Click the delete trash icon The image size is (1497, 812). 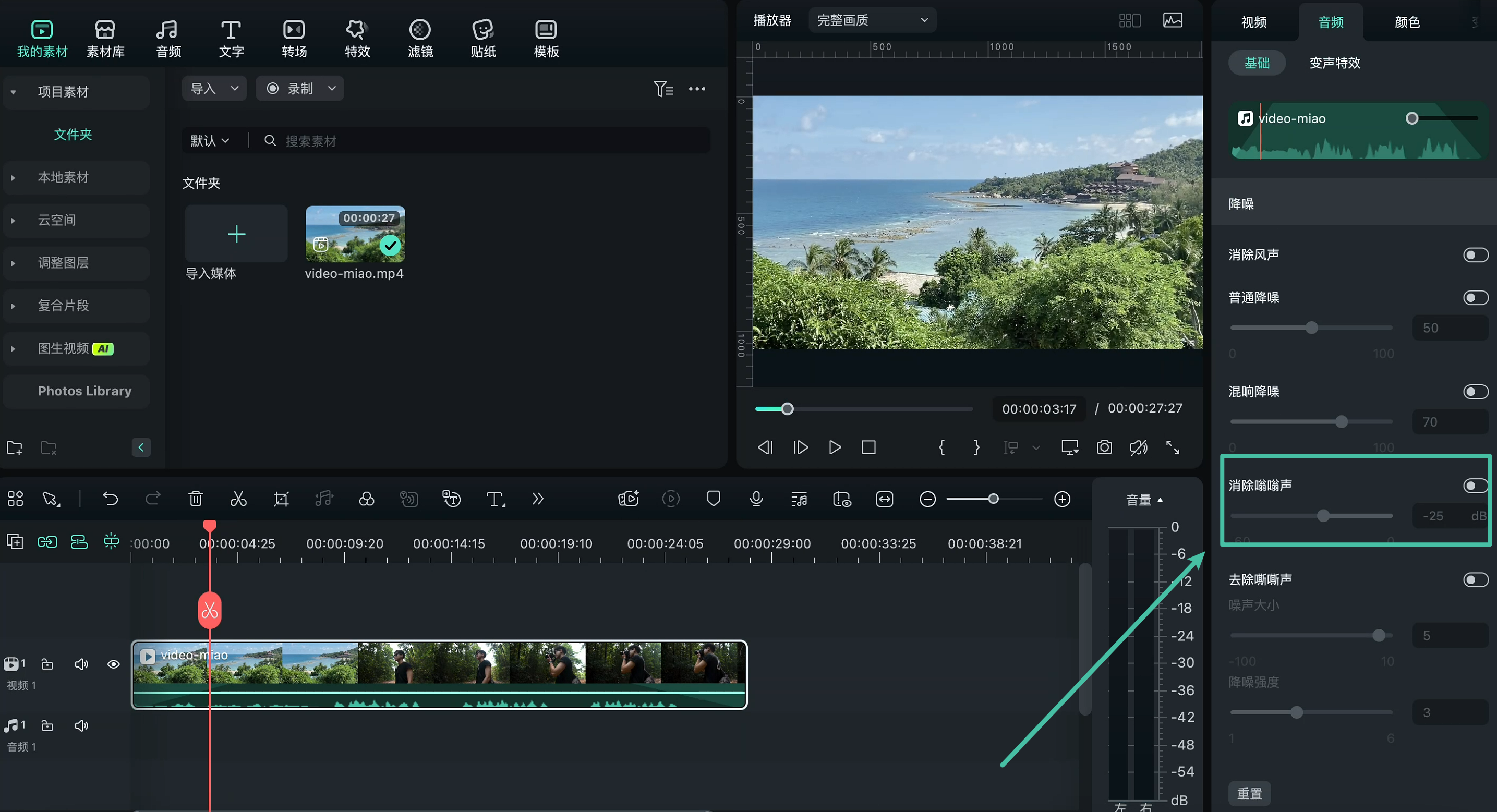[196, 499]
